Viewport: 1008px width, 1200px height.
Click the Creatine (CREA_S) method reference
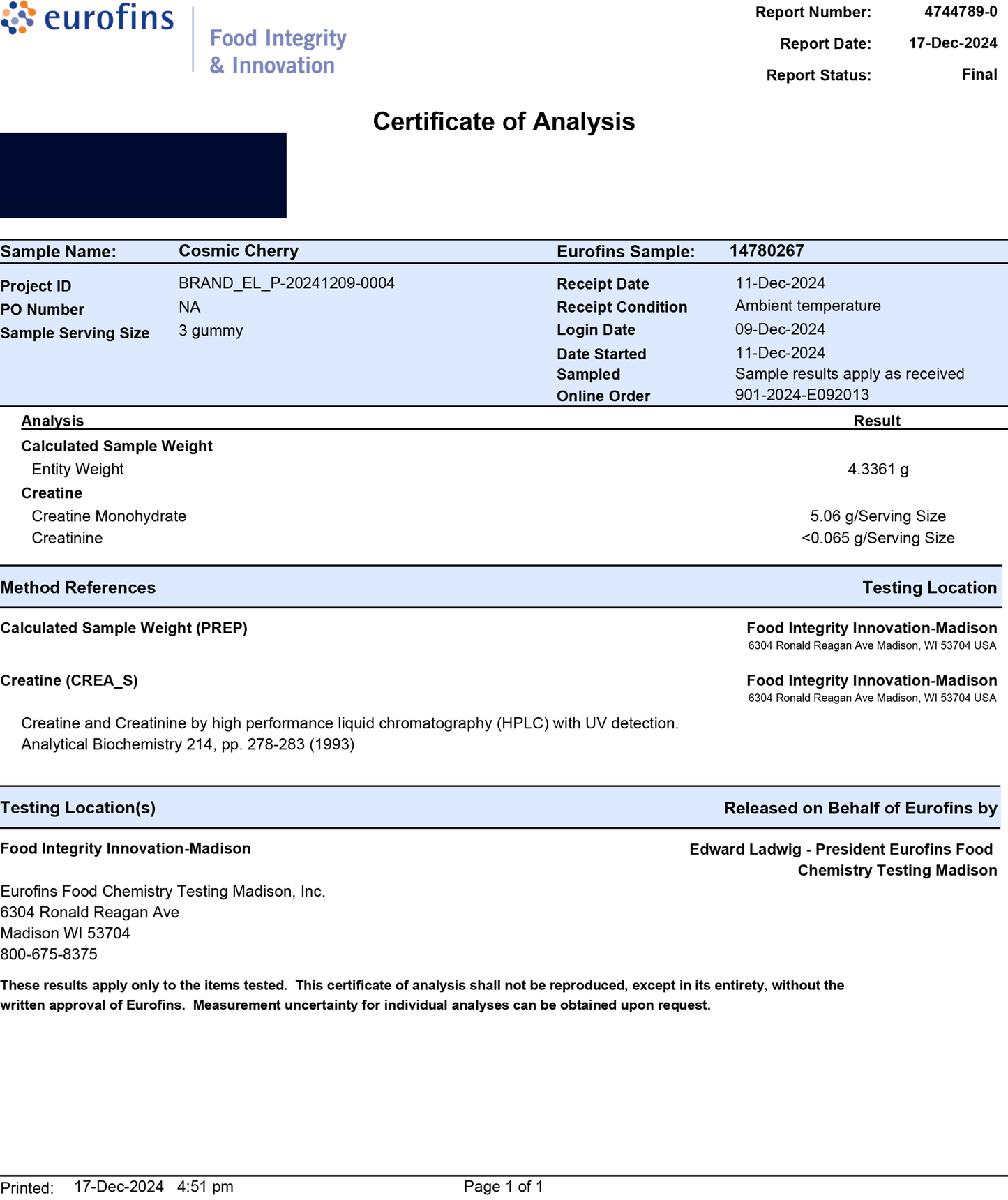click(69, 681)
